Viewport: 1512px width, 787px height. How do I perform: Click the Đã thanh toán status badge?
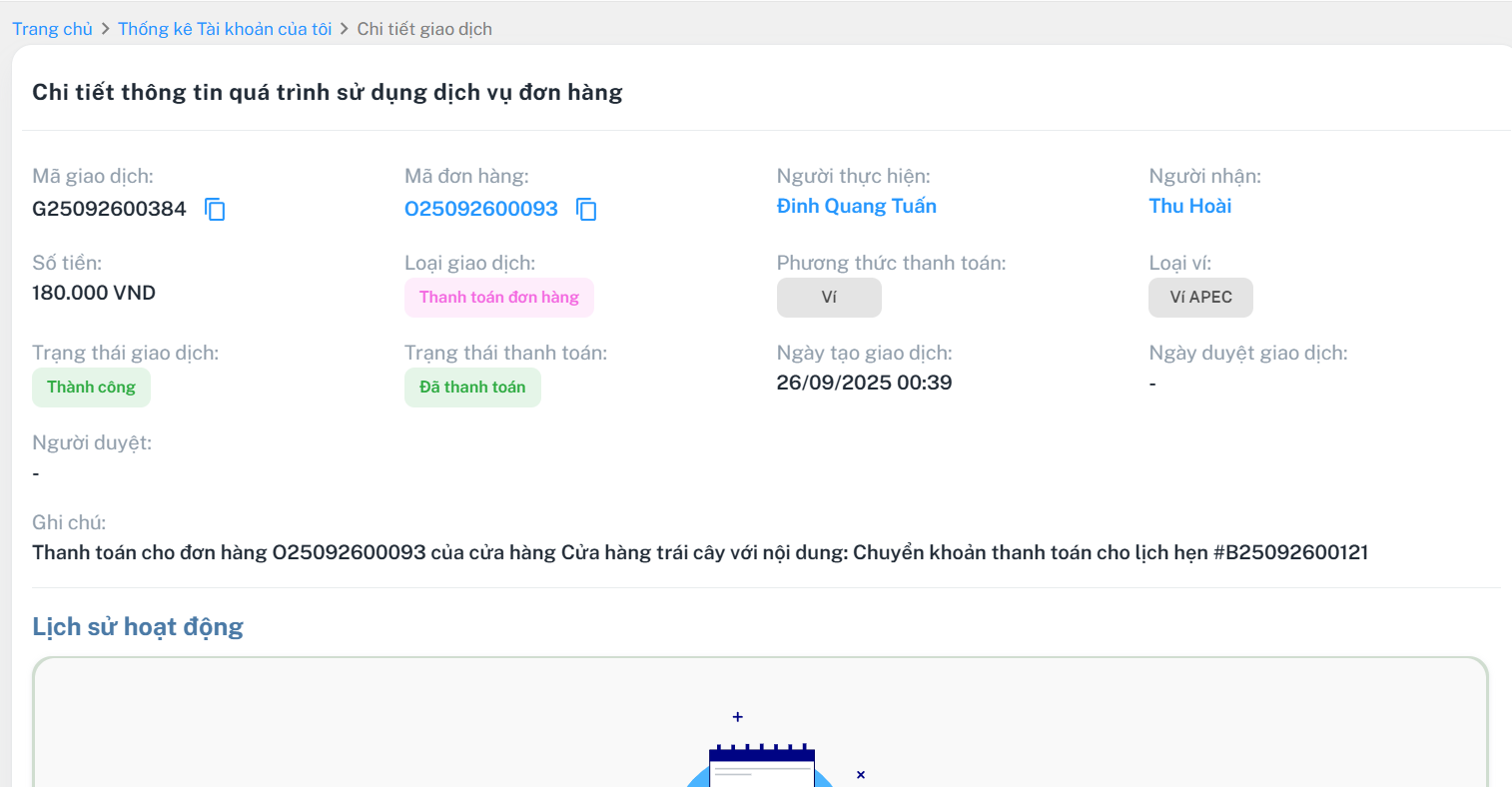point(472,388)
